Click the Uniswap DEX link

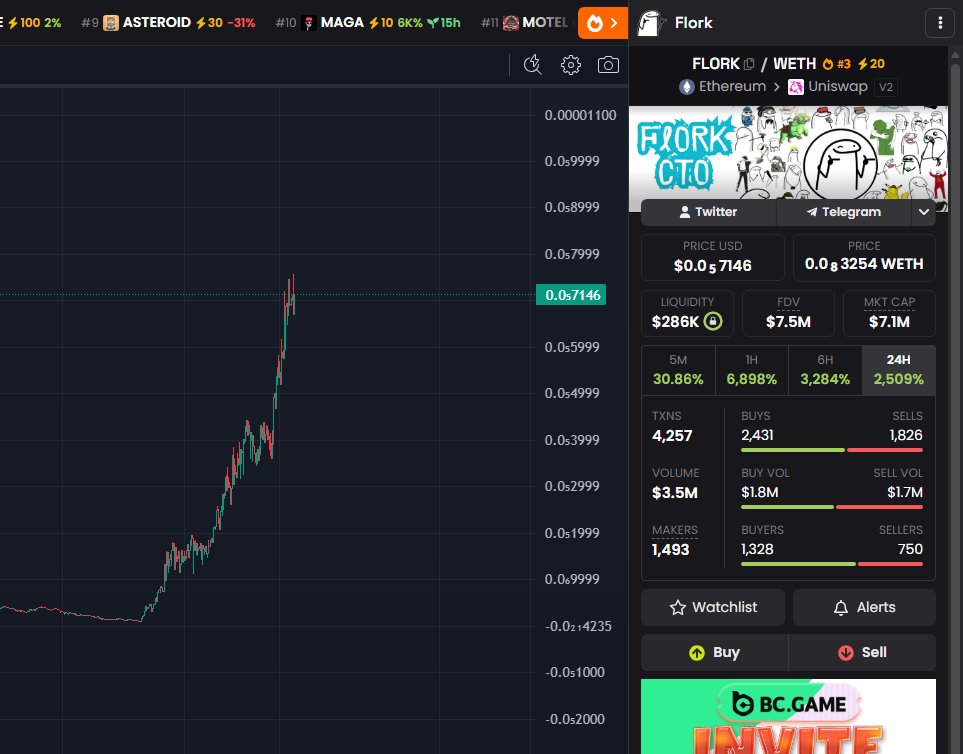click(827, 87)
